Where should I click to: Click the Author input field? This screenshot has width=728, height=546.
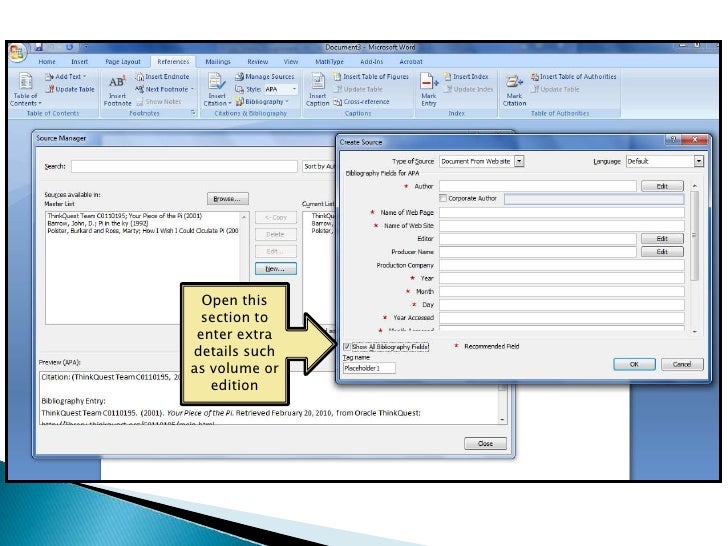tap(538, 186)
